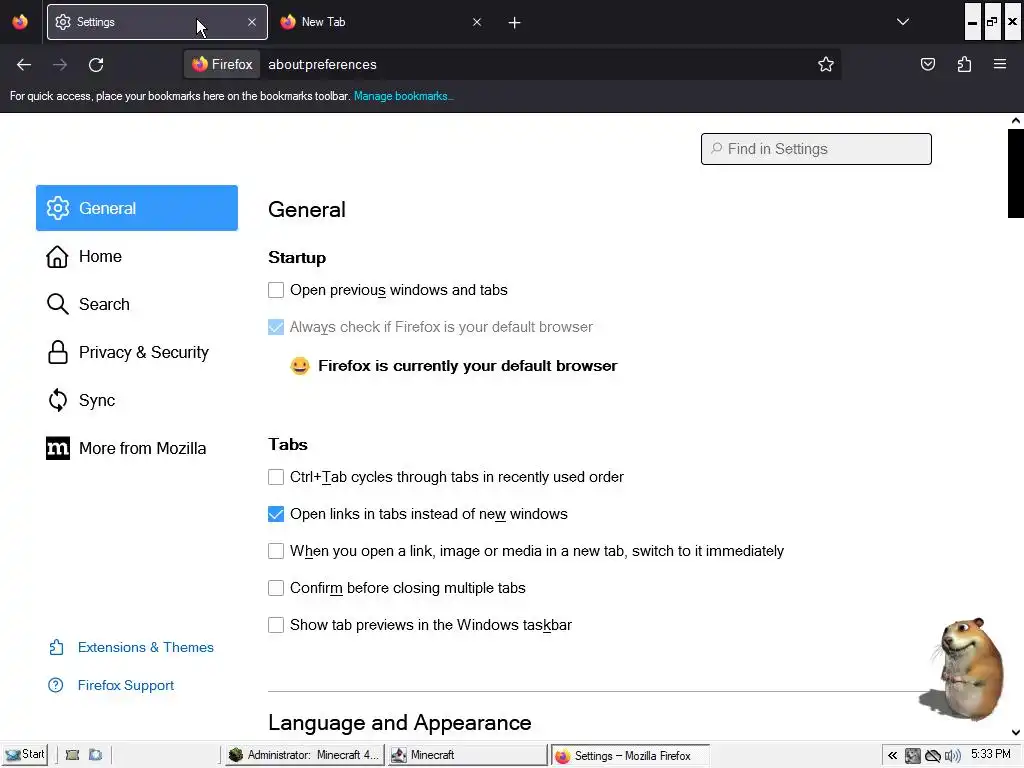
Task: Click the smiley default browser icon
Action: (300, 366)
